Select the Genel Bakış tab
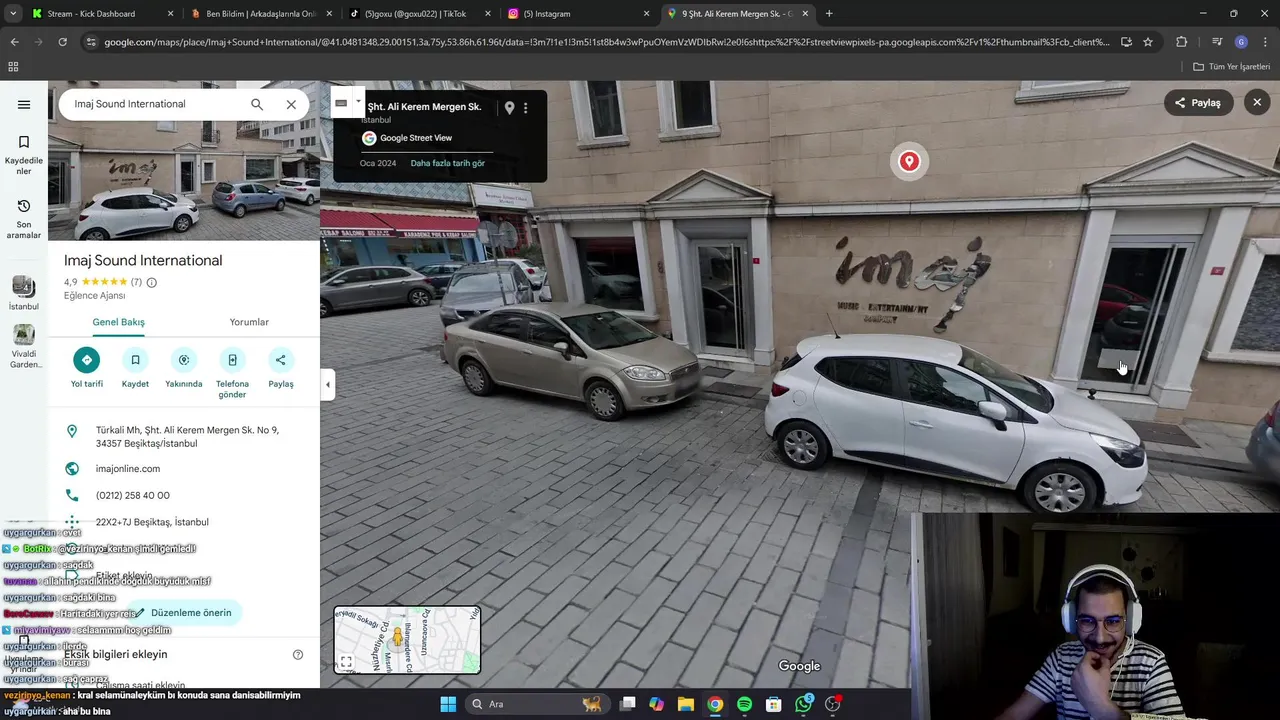The image size is (1280, 720). tap(119, 322)
